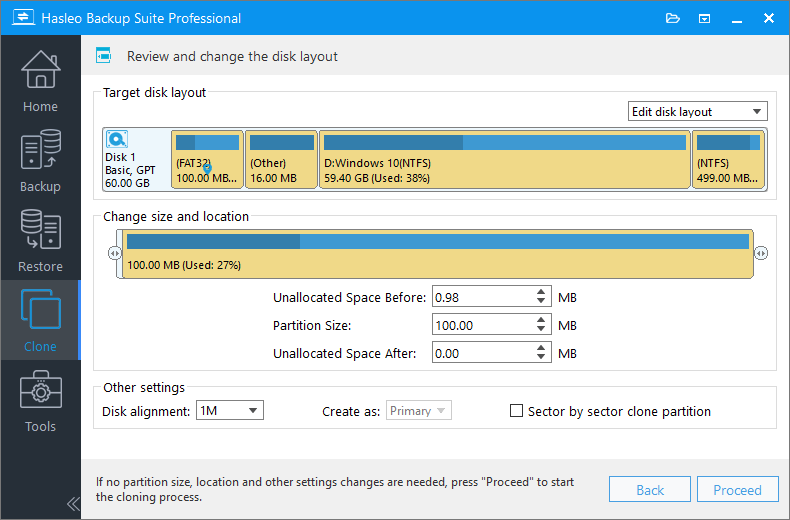Select the D:Windows 10(NTFS) partition
This screenshot has width=790, height=520.
(x=505, y=159)
